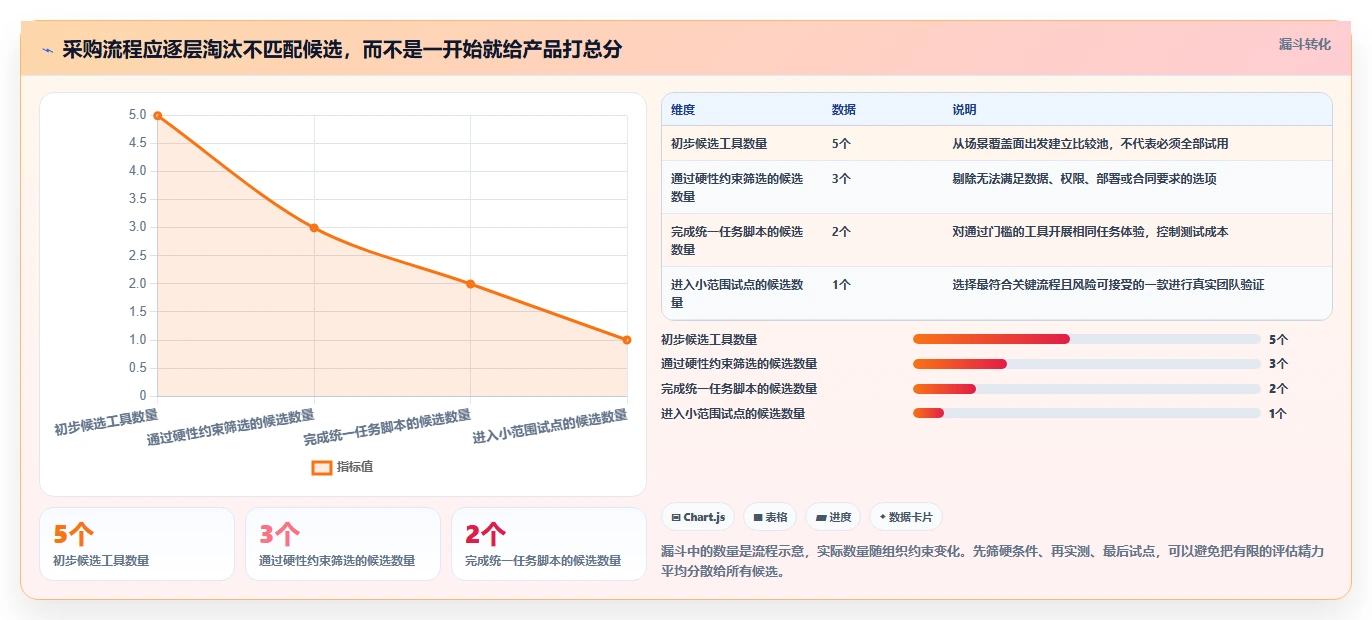The height and width of the screenshot is (620, 1372).
Task: Click chart x-axis label 初步候选工具数量
Action: pyautogui.click(x=106, y=420)
